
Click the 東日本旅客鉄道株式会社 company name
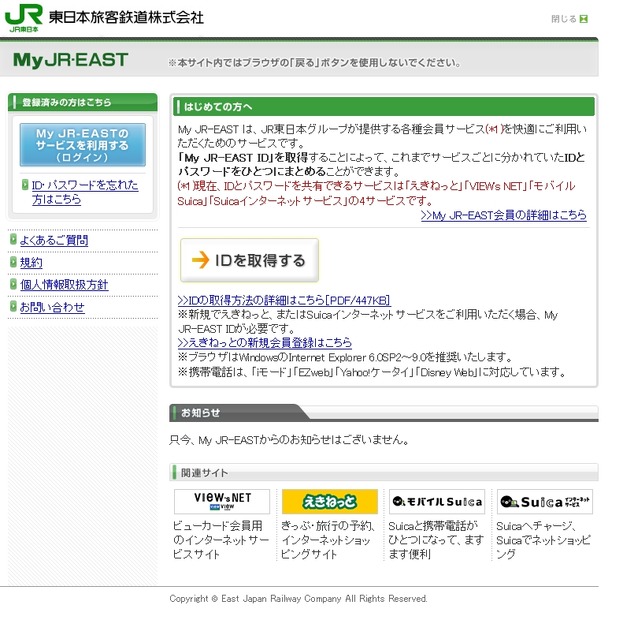[x=126, y=17]
